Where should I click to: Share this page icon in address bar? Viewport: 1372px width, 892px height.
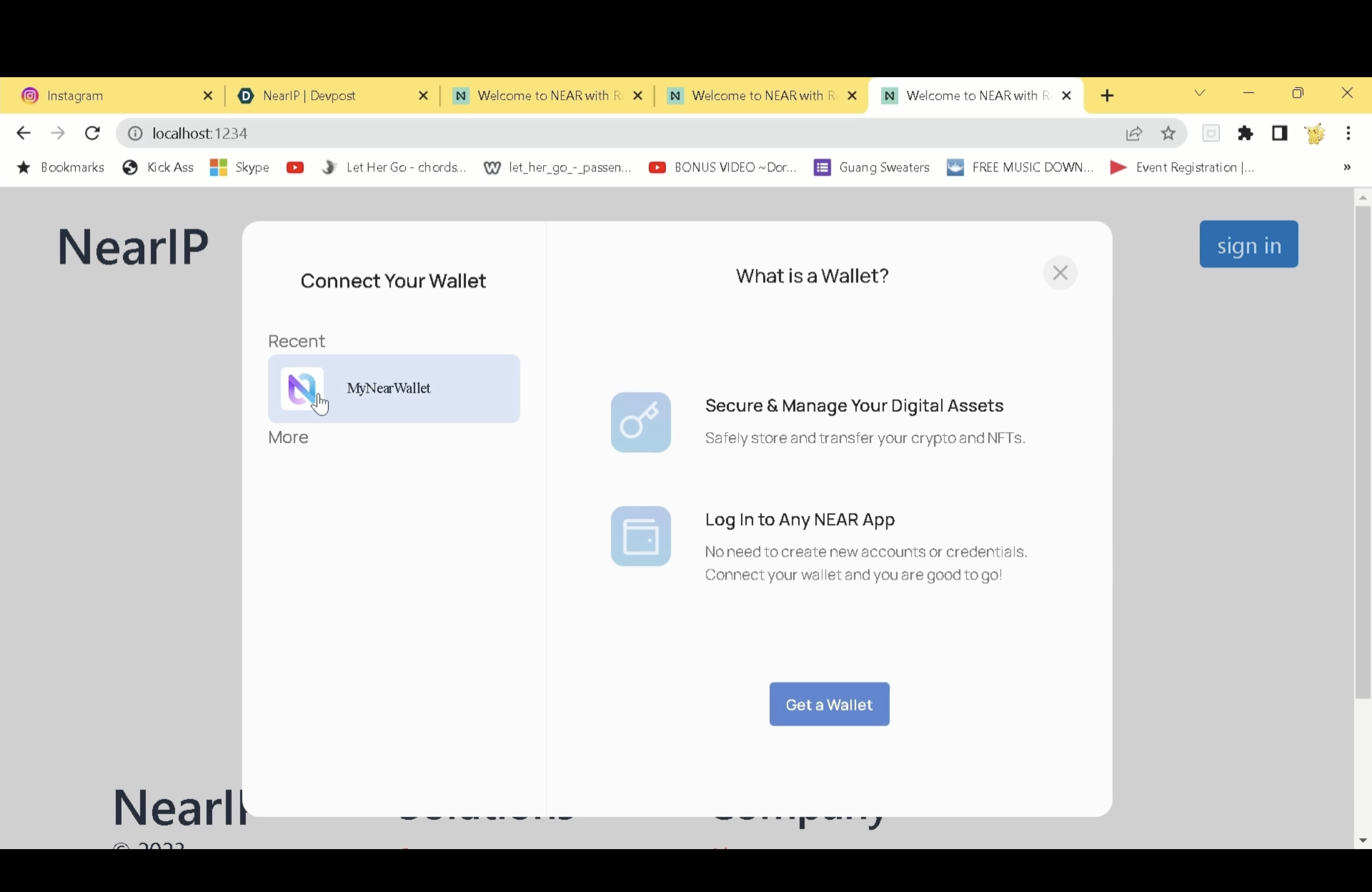[1134, 134]
